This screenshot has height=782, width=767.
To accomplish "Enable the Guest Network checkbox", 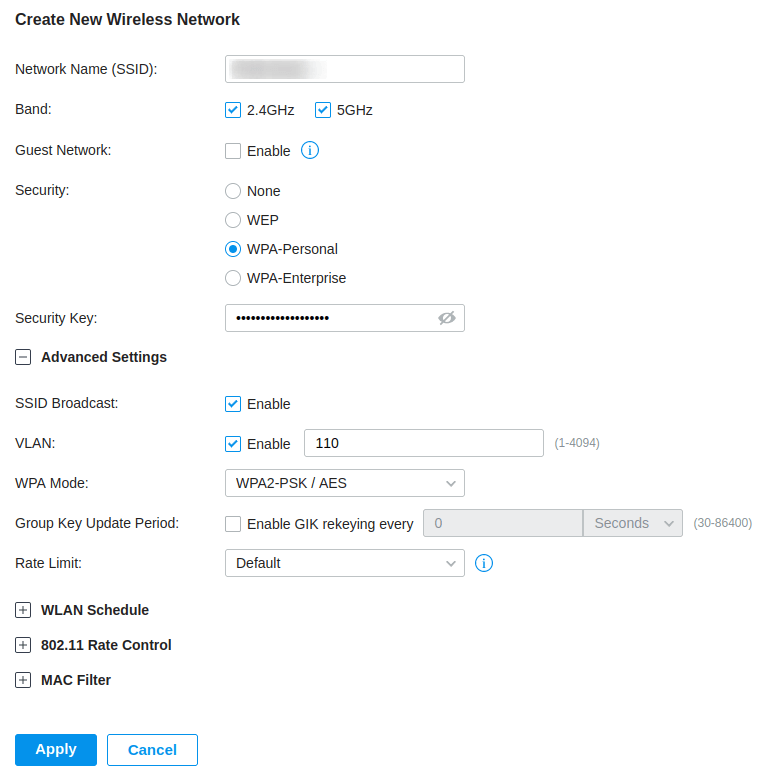I will tap(233, 151).
